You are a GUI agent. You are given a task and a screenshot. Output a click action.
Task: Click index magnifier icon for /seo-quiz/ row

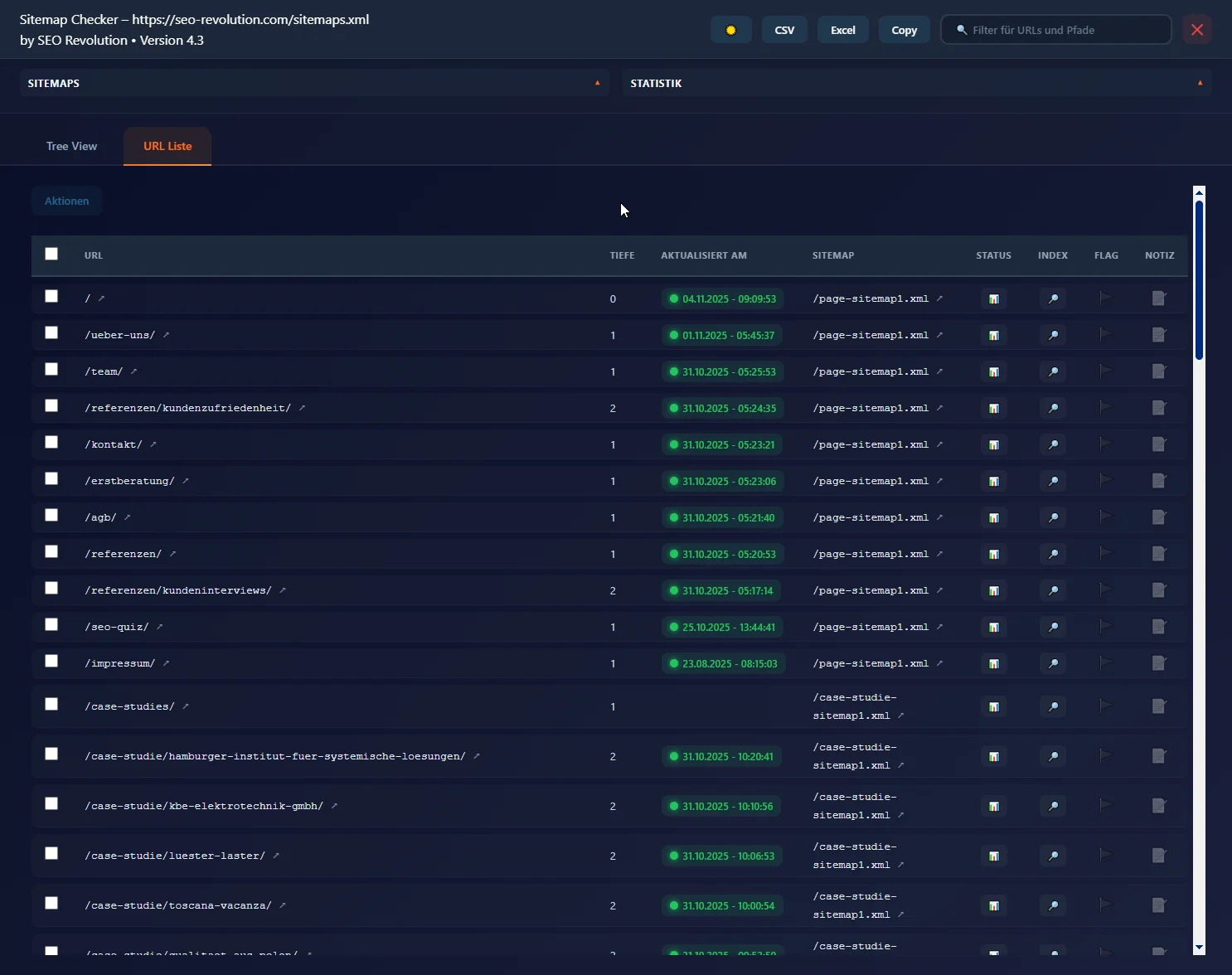coord(1053,628)
